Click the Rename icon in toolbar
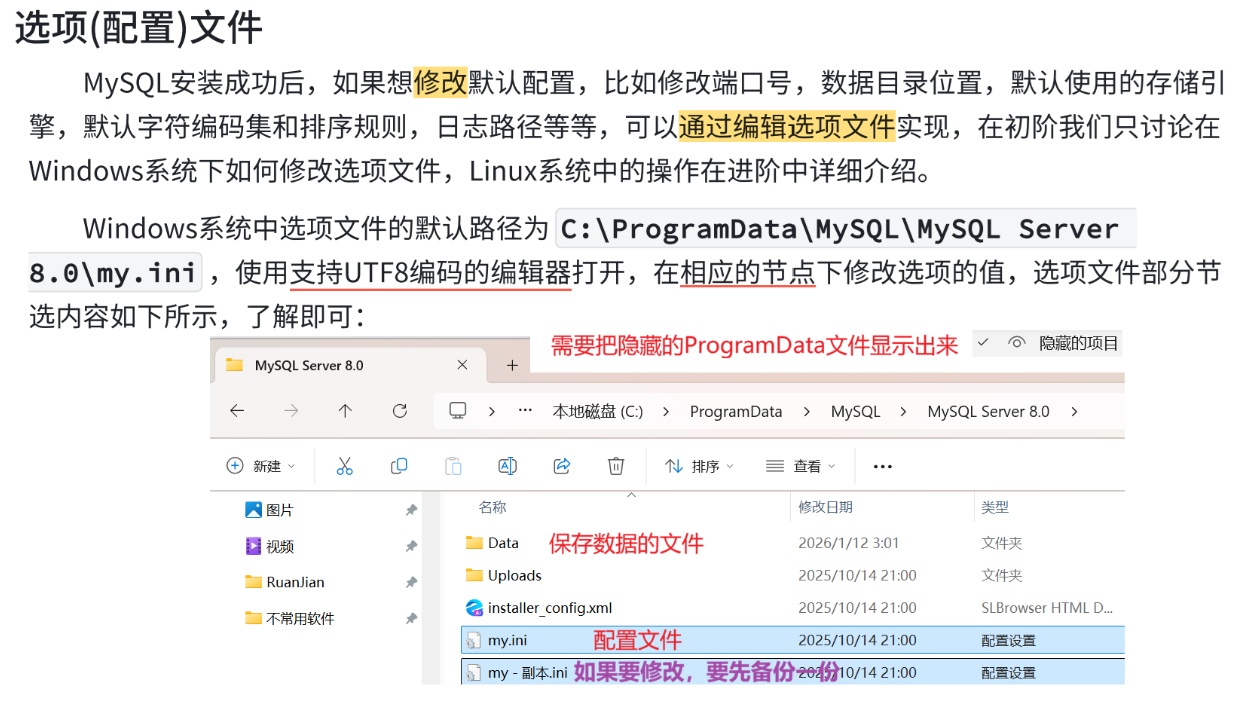Screen dimensions: 1251x703 point(507,466)
